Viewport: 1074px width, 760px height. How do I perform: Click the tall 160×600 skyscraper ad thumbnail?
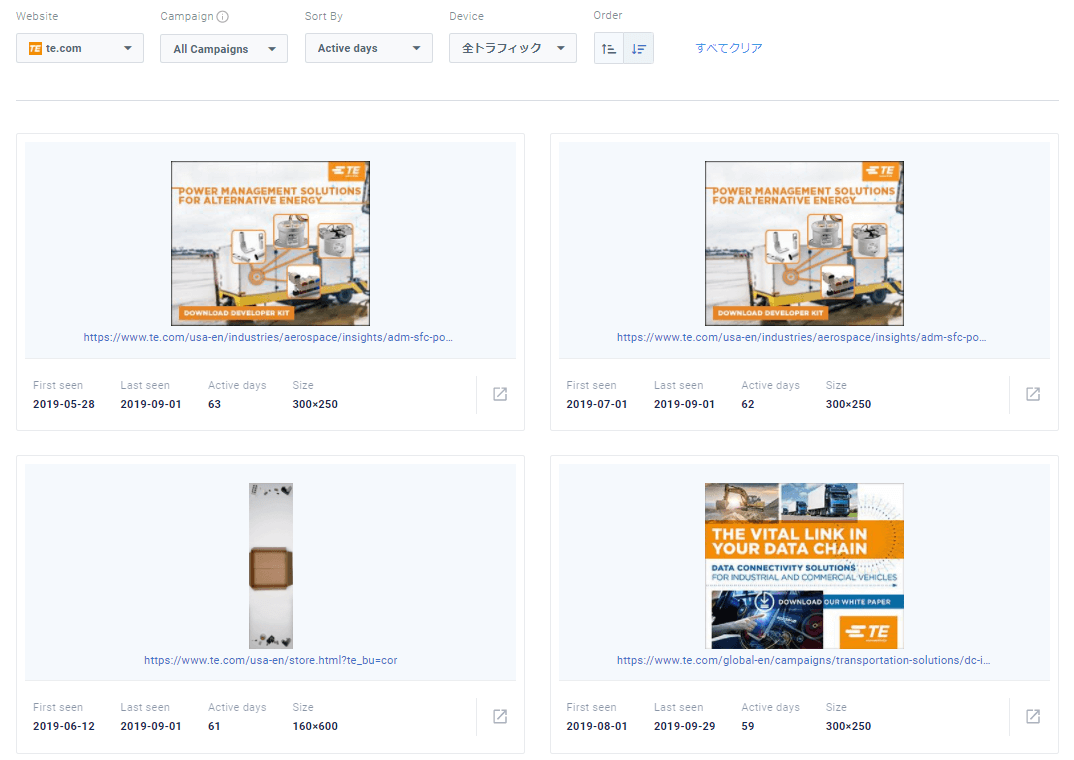[x=270, y=565]
